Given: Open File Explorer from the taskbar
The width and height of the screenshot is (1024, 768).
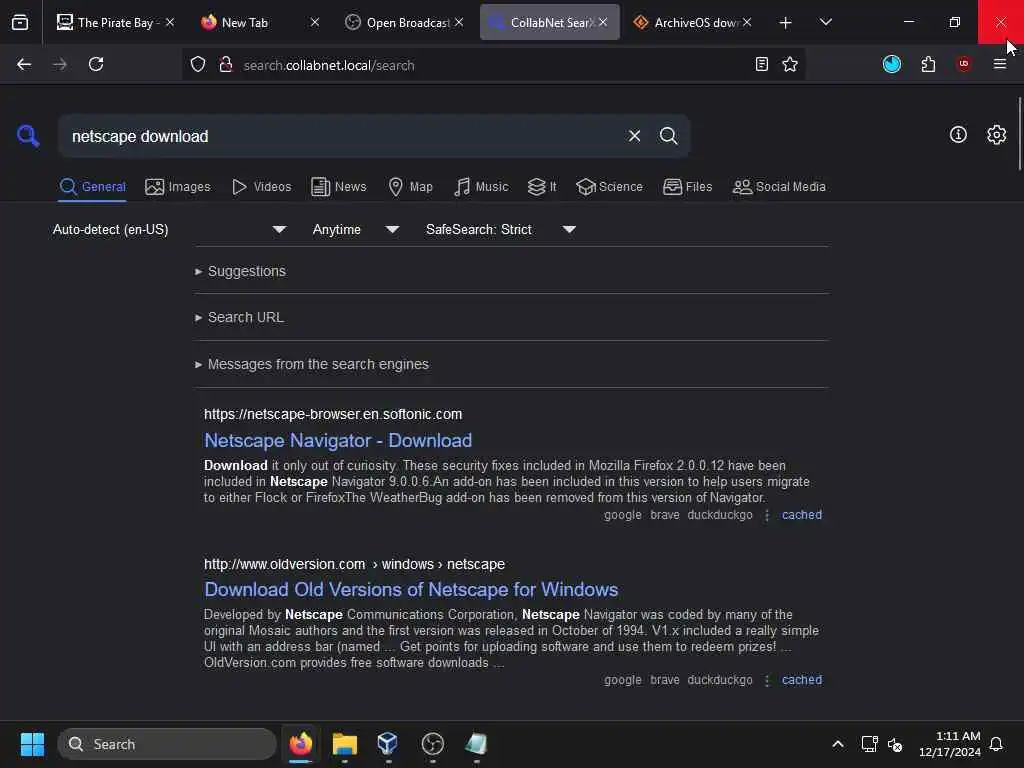Looking at the screenshot, I should pyautogui.click(x=345, y=744).
